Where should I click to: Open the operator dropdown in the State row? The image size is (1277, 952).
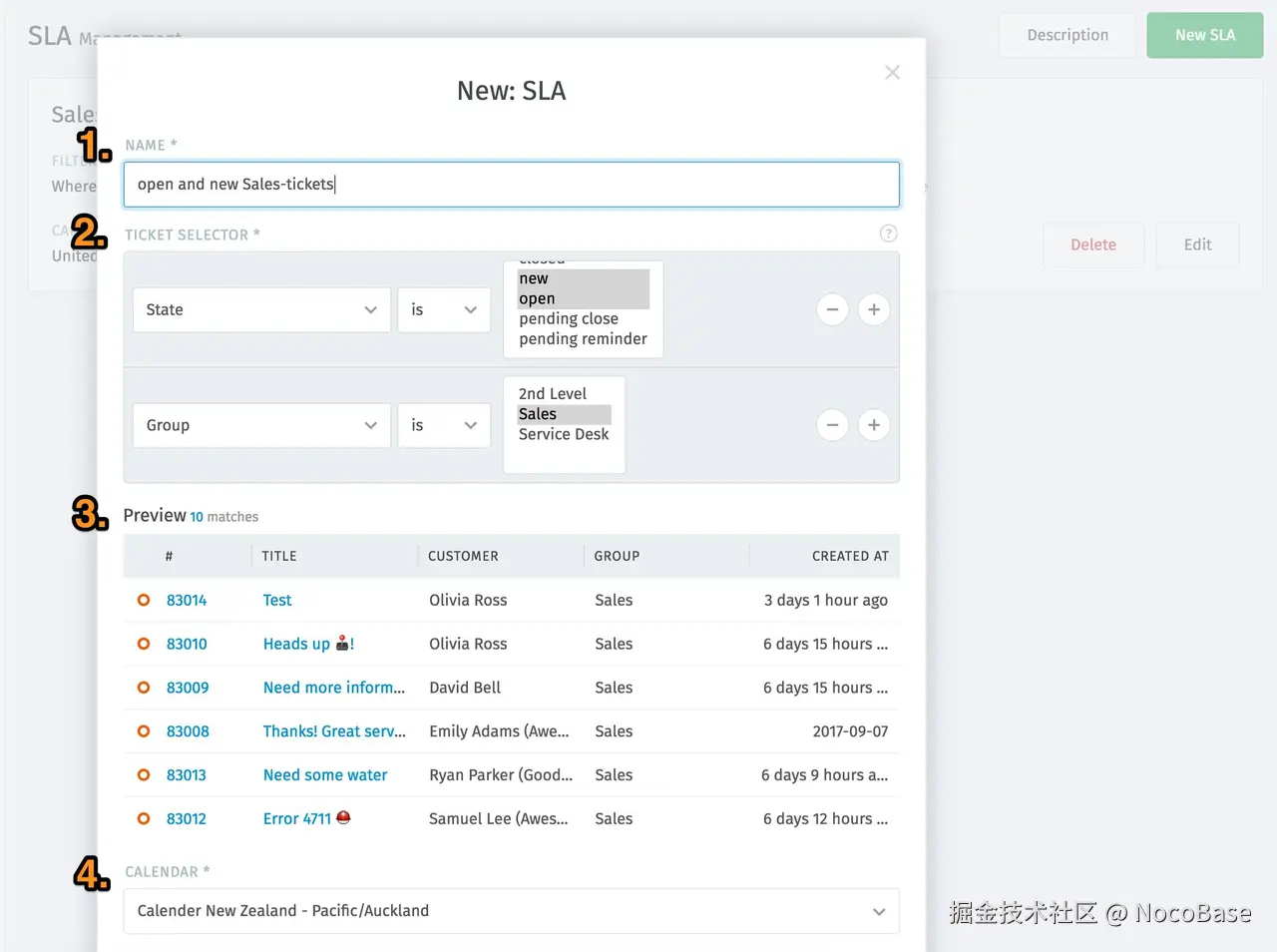coord(444,310)
